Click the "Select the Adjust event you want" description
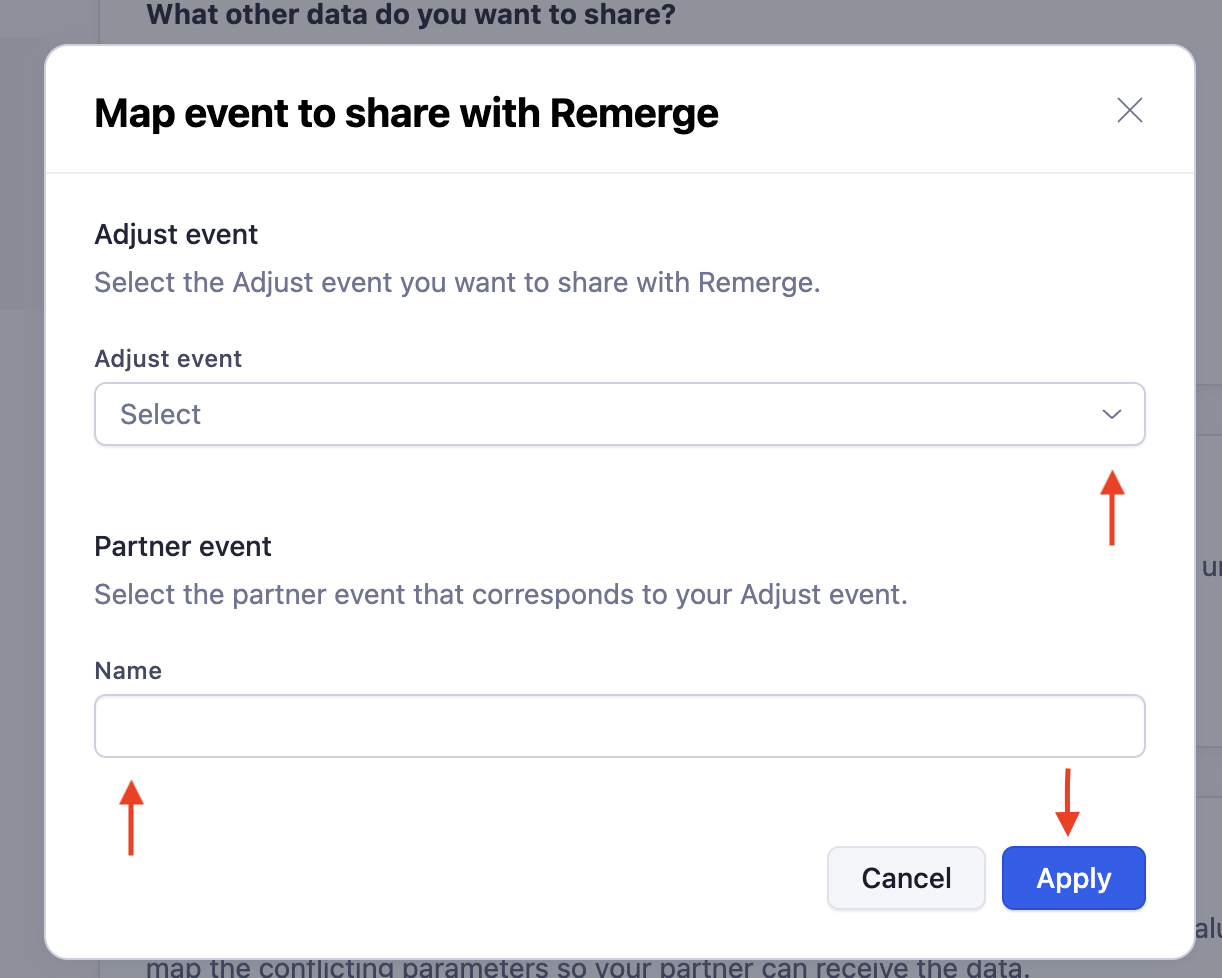This screenshot has width=1222, height=978. (x=457, y=282)
